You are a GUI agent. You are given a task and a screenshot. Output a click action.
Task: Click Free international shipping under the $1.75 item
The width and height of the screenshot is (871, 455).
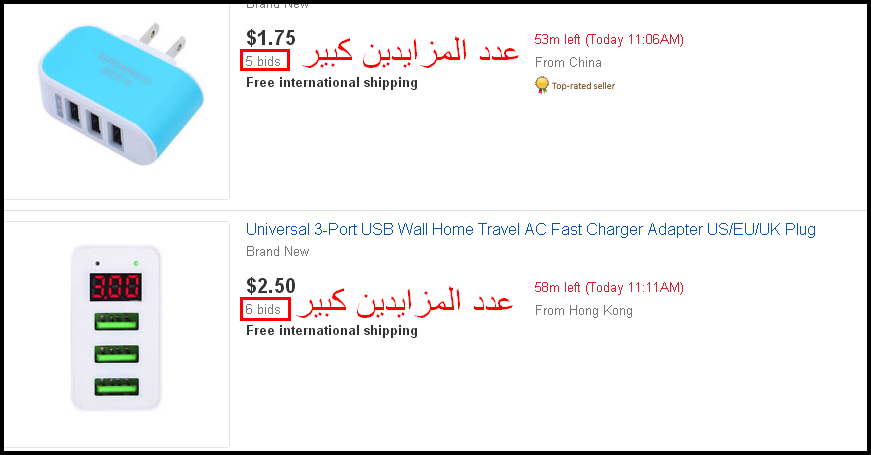pos(331,82)
